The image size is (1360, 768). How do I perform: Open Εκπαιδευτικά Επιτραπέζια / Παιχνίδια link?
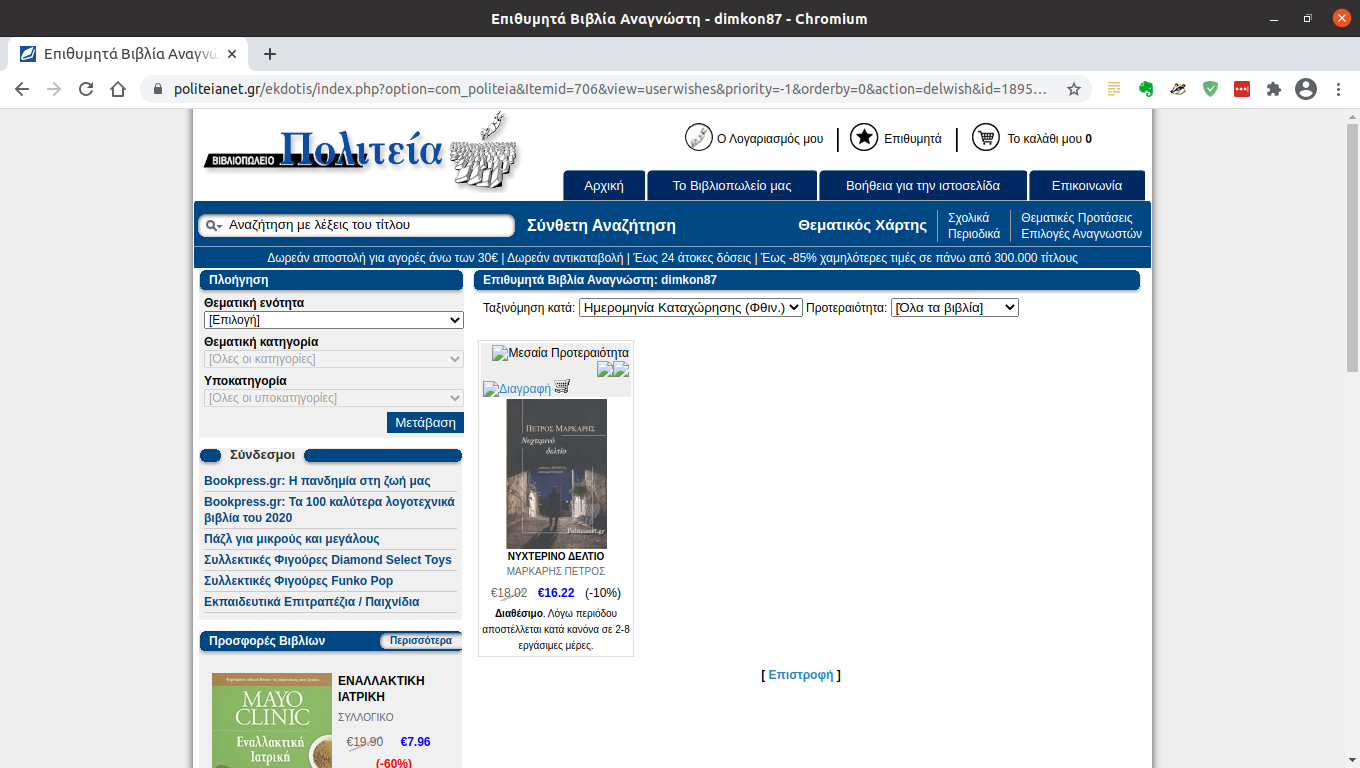312,602
